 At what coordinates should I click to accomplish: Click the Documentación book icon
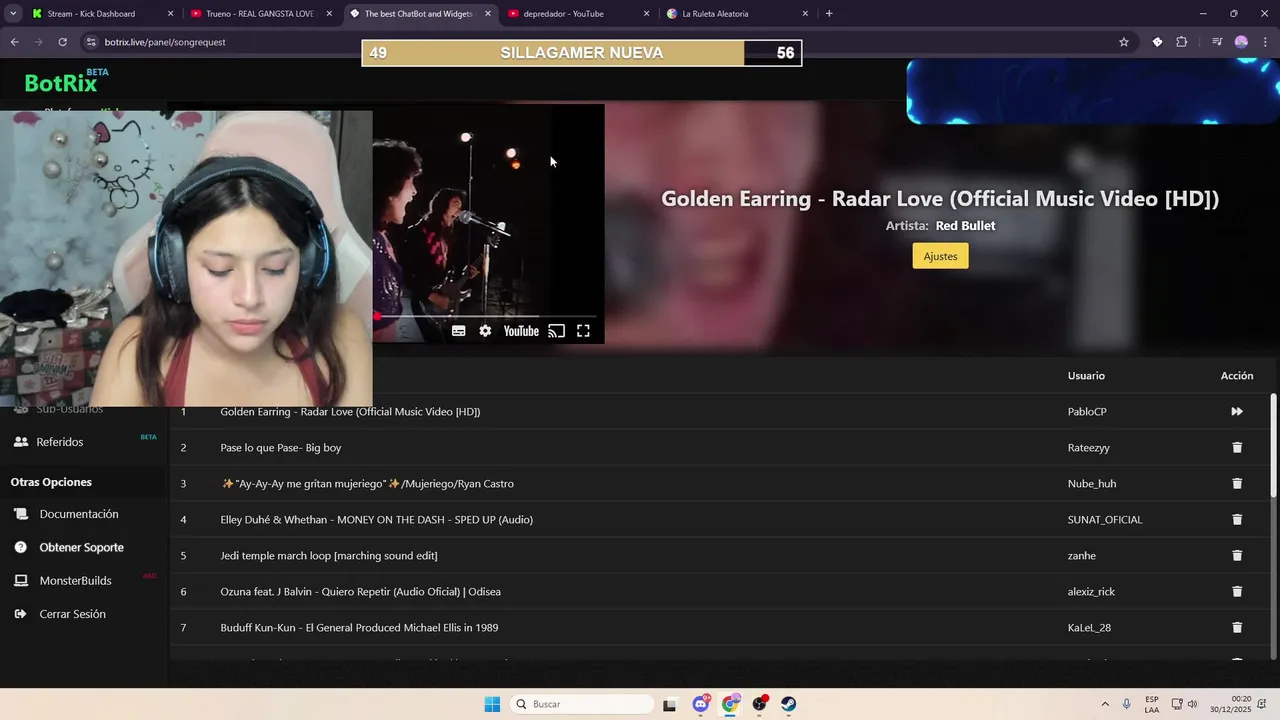21,514
